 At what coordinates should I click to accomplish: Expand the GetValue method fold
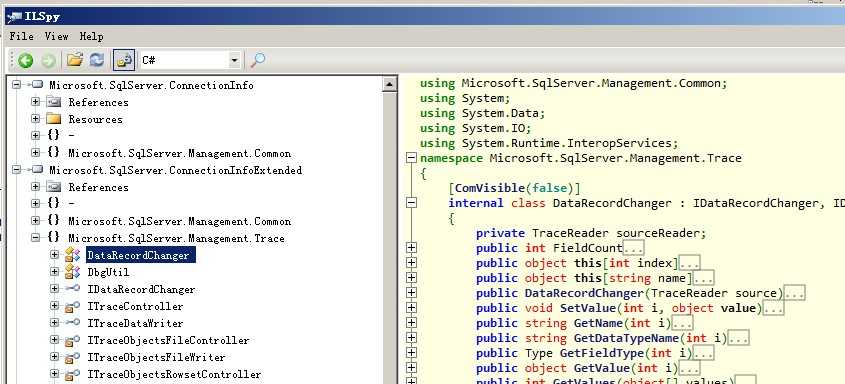(411, 368)
